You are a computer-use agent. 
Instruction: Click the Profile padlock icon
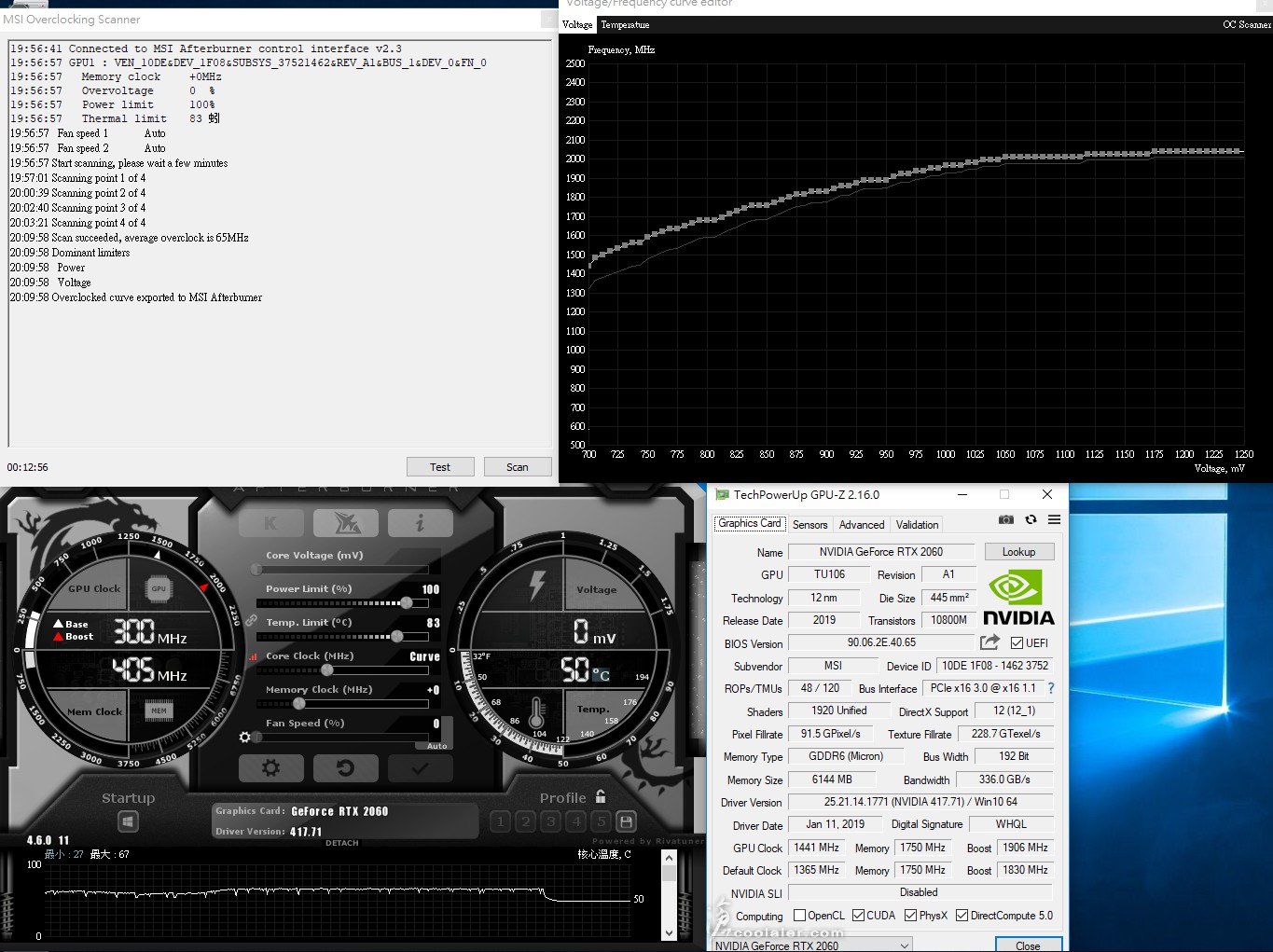[601, 796]
